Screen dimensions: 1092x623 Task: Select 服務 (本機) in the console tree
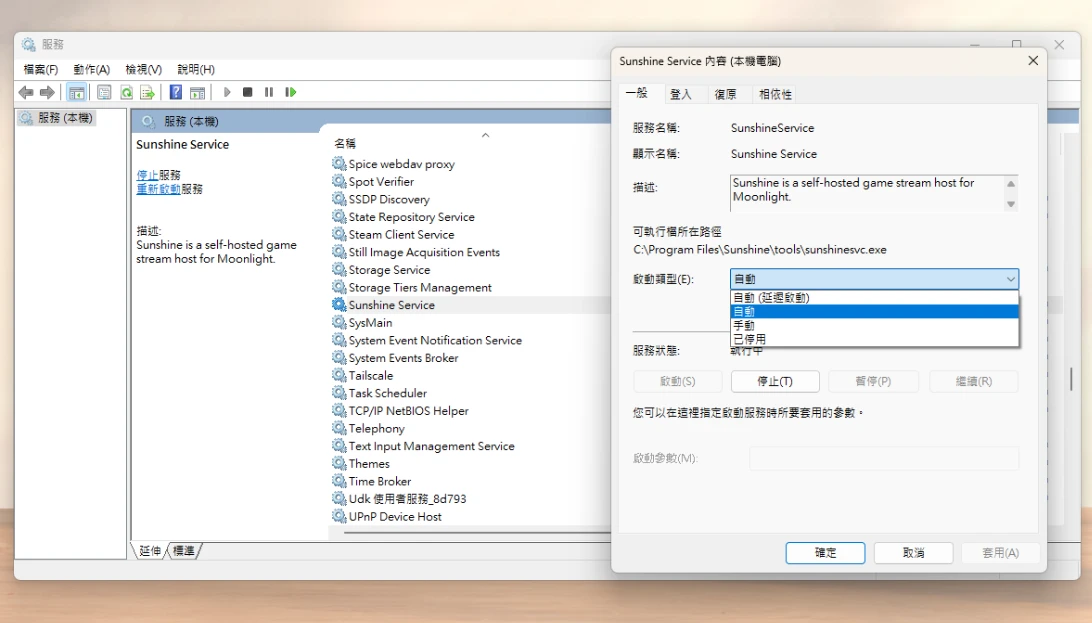coord(56,118)
